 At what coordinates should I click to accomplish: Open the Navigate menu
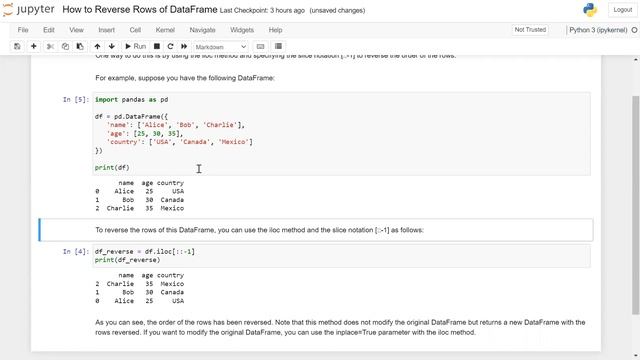[x=202, y=30]
